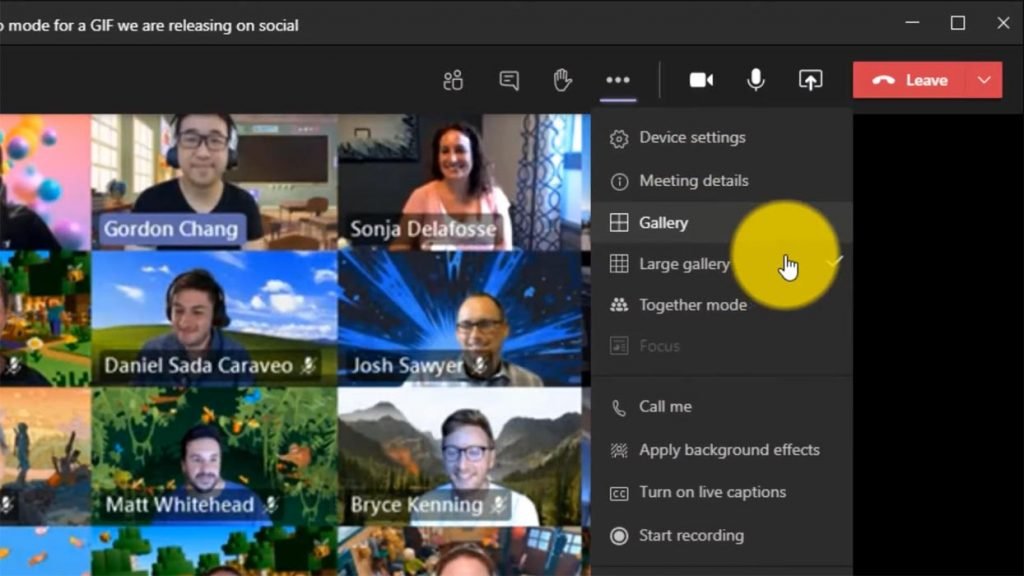This screenshot has height=576, width=1024.
Task: Switch to Gallery view
Action: click(665, 222)
